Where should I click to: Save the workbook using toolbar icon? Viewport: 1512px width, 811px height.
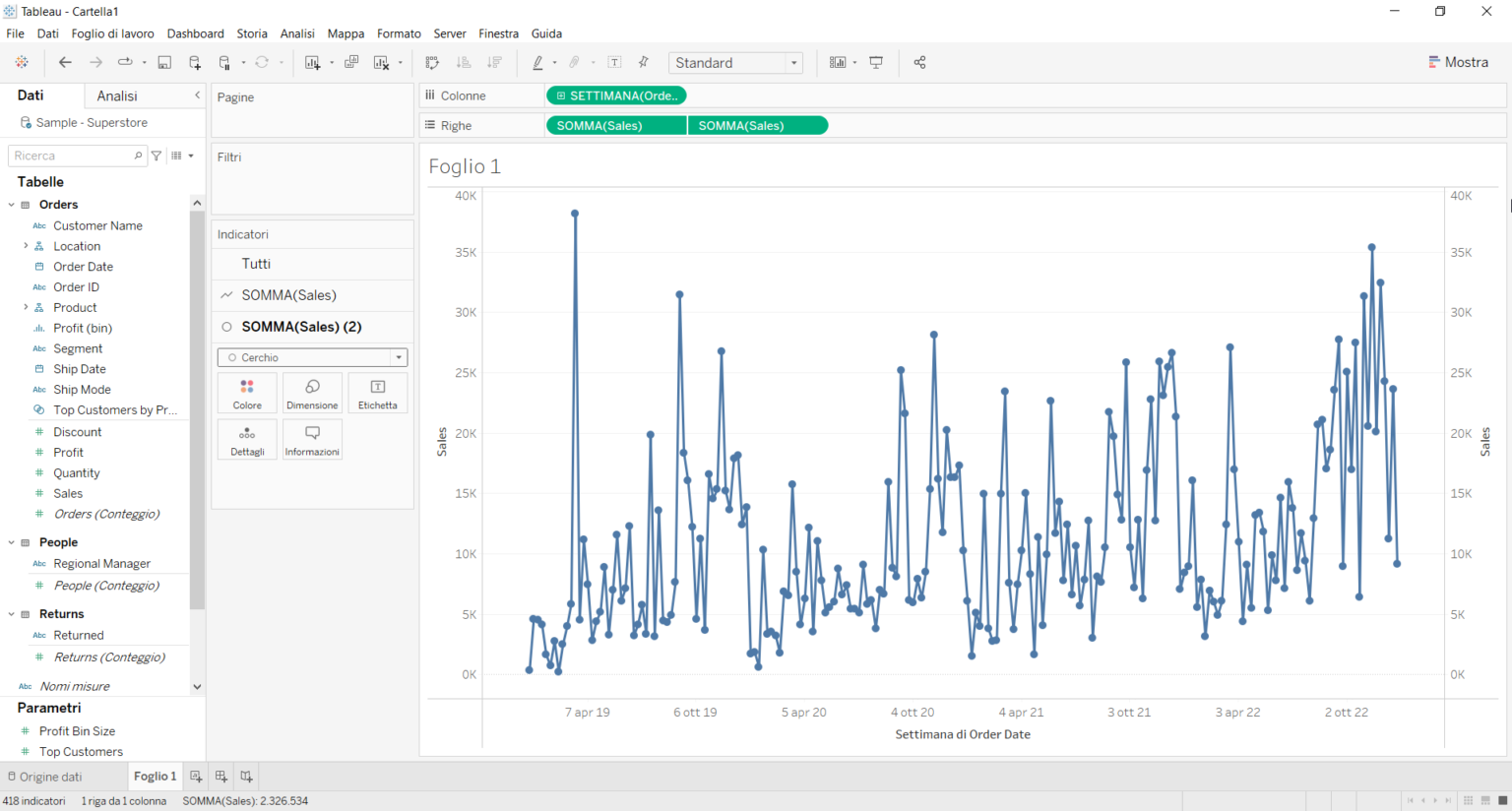164,62
